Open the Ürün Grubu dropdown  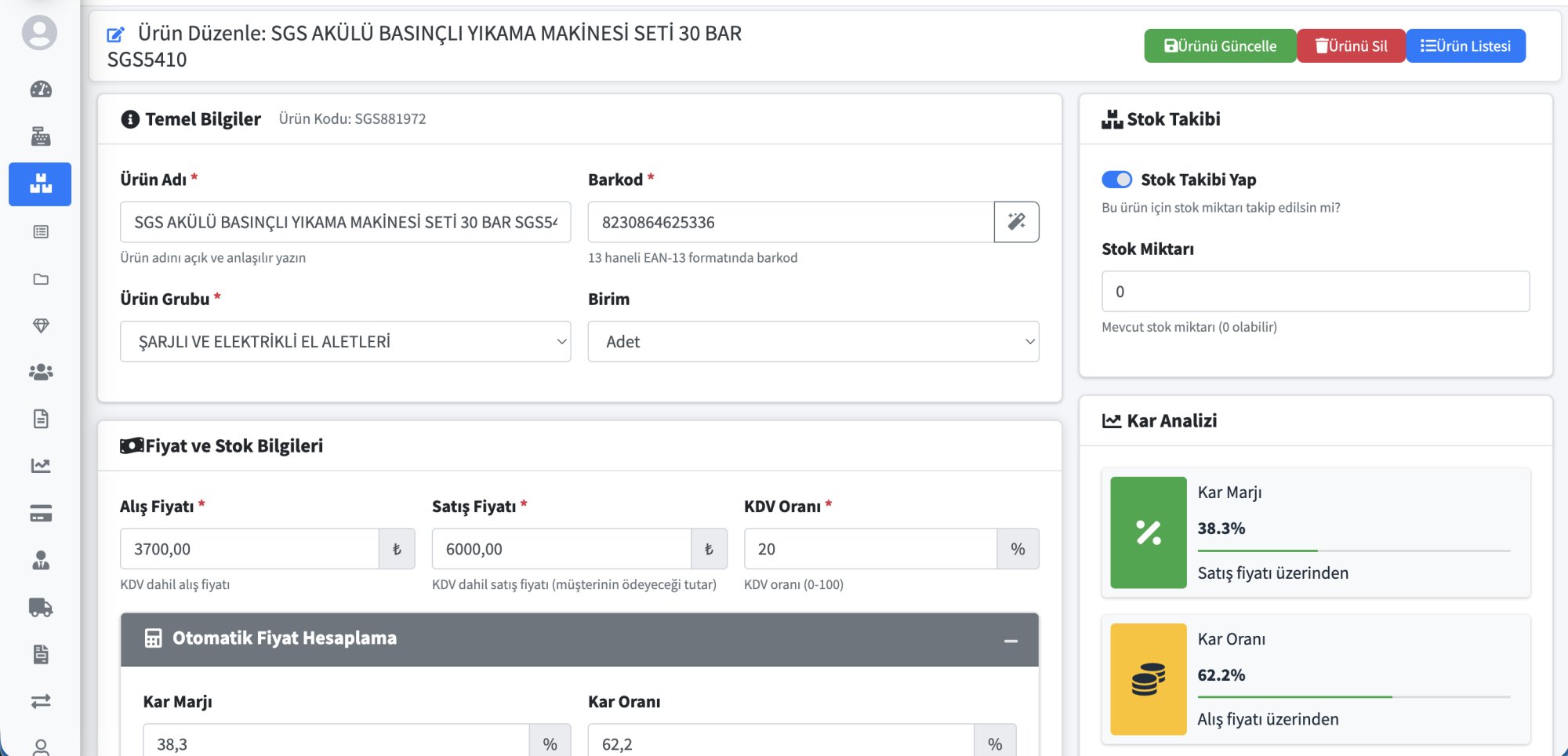[345, 342]
